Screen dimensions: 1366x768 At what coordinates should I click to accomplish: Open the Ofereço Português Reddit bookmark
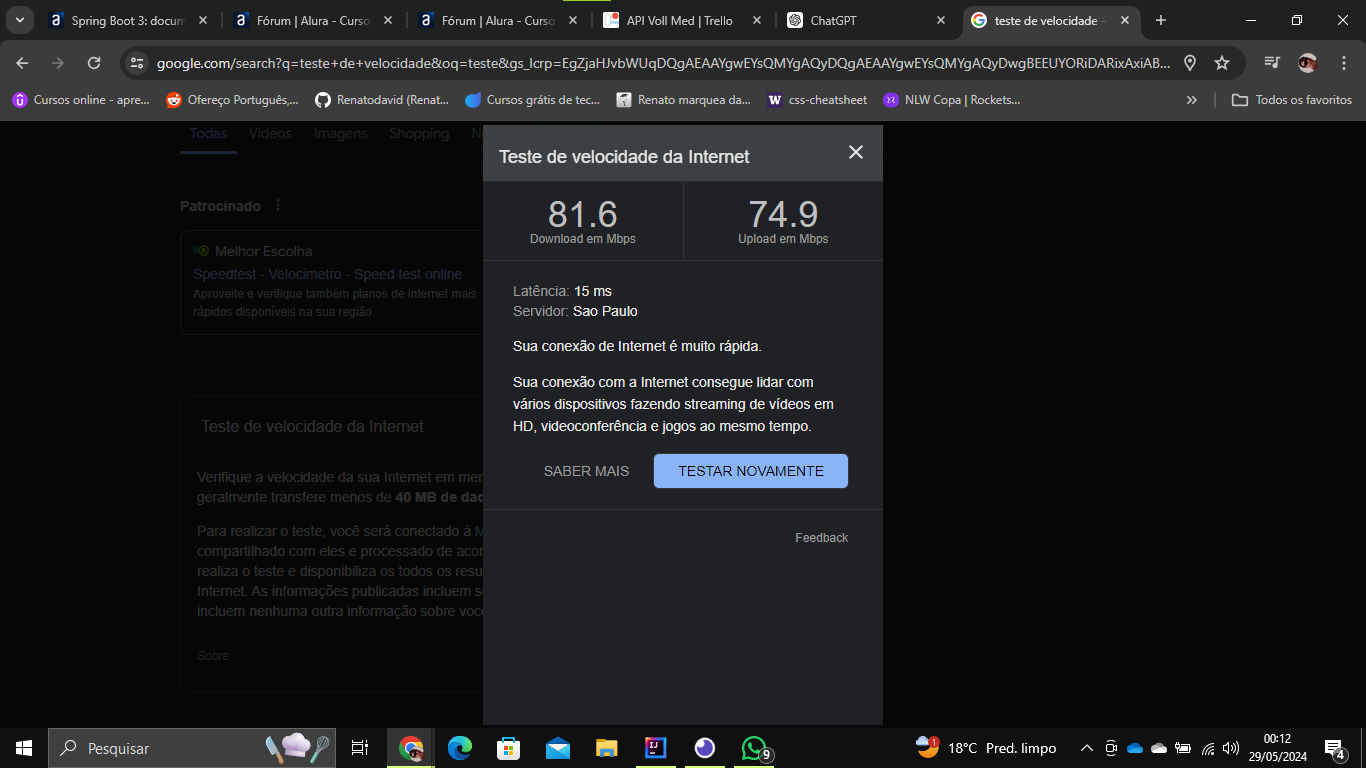232,100
